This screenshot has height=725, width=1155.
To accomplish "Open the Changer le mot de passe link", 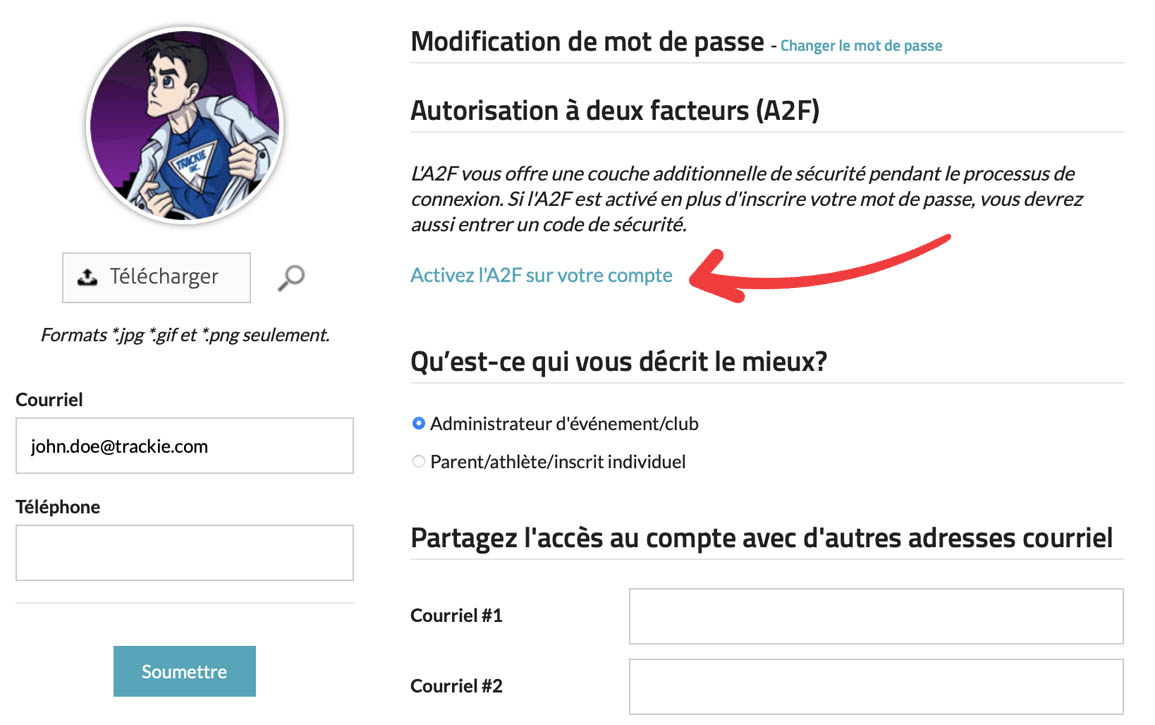I will tap(861, 45).
